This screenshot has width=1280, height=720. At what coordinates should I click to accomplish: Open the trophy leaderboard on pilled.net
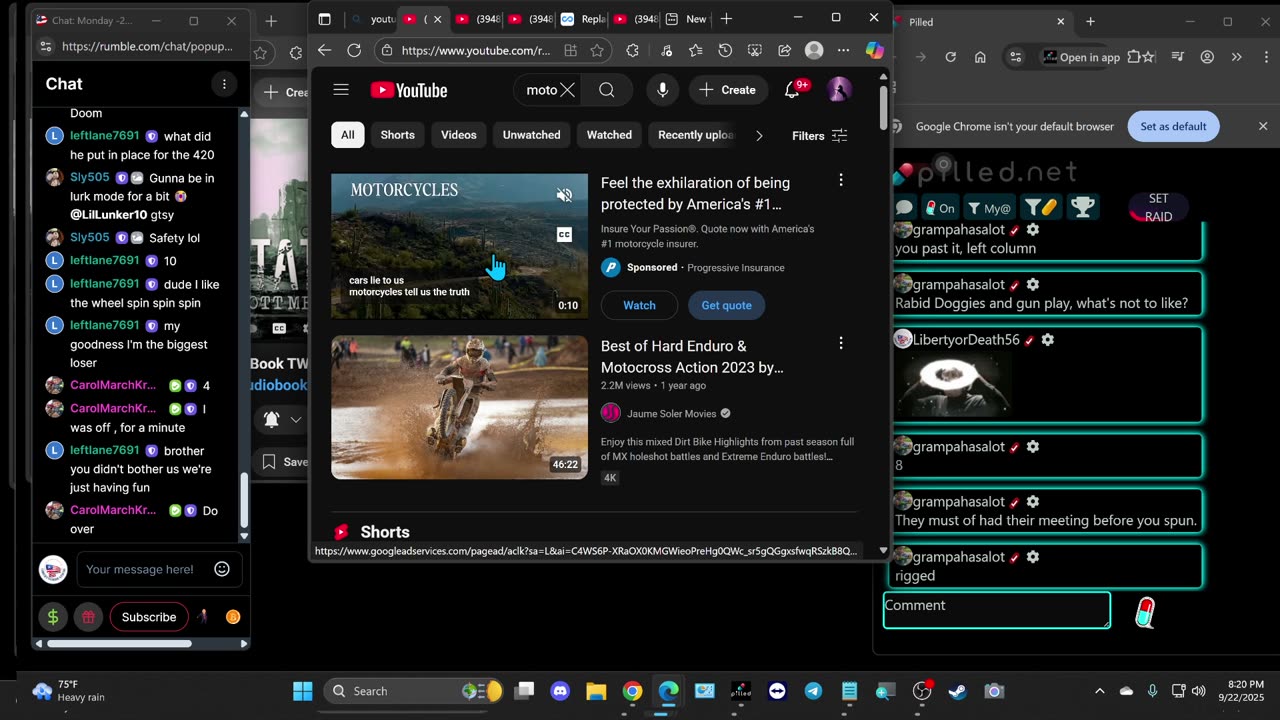(1081, 207)
